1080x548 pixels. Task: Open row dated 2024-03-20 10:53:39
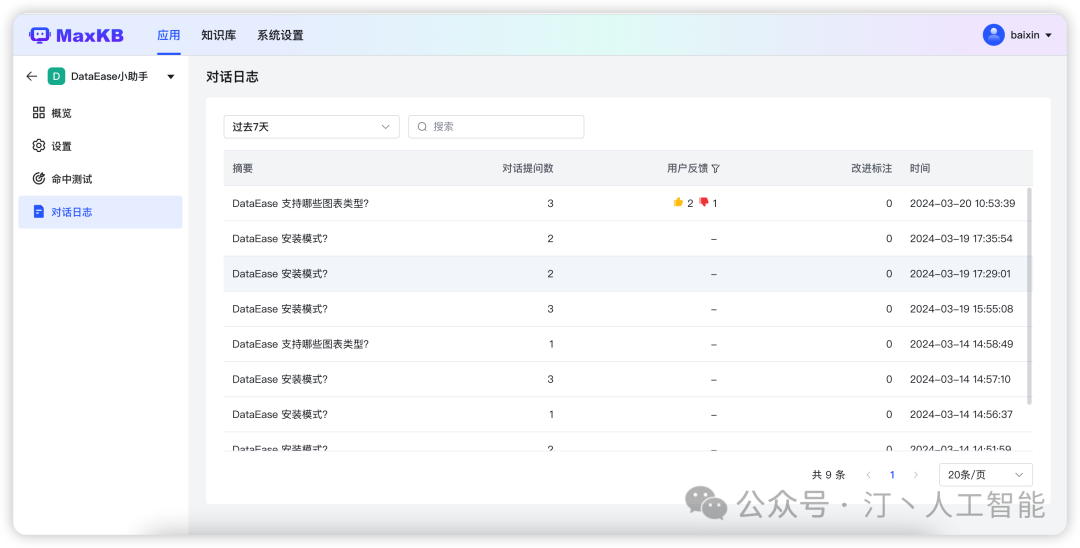click(x=627, y=203)
